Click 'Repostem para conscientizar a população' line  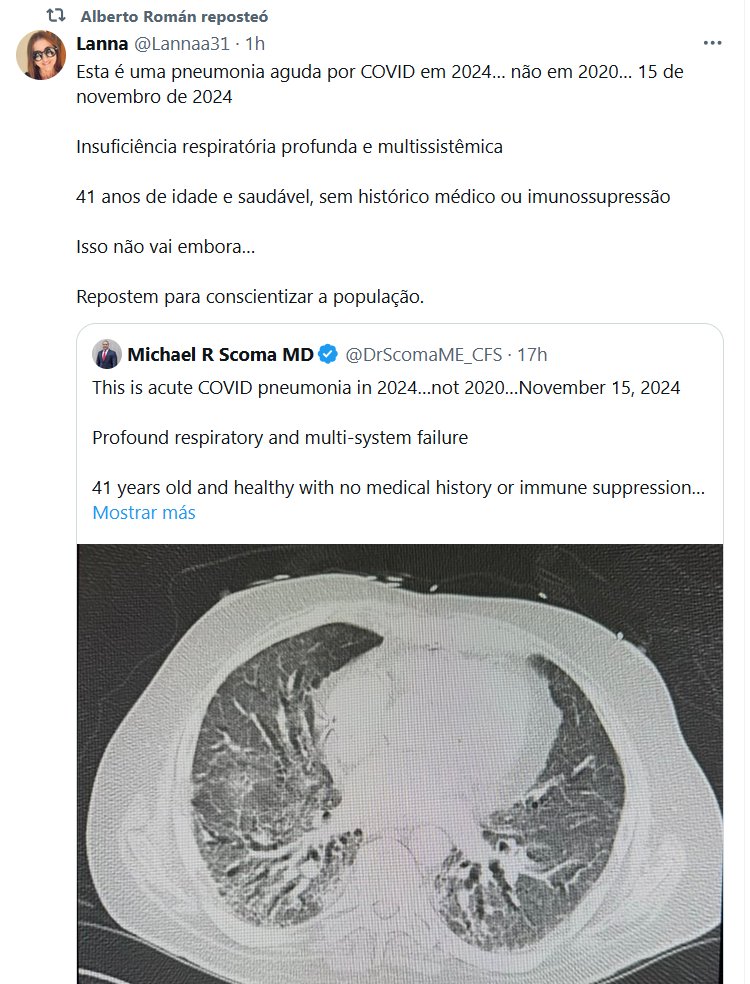point(250,297)
